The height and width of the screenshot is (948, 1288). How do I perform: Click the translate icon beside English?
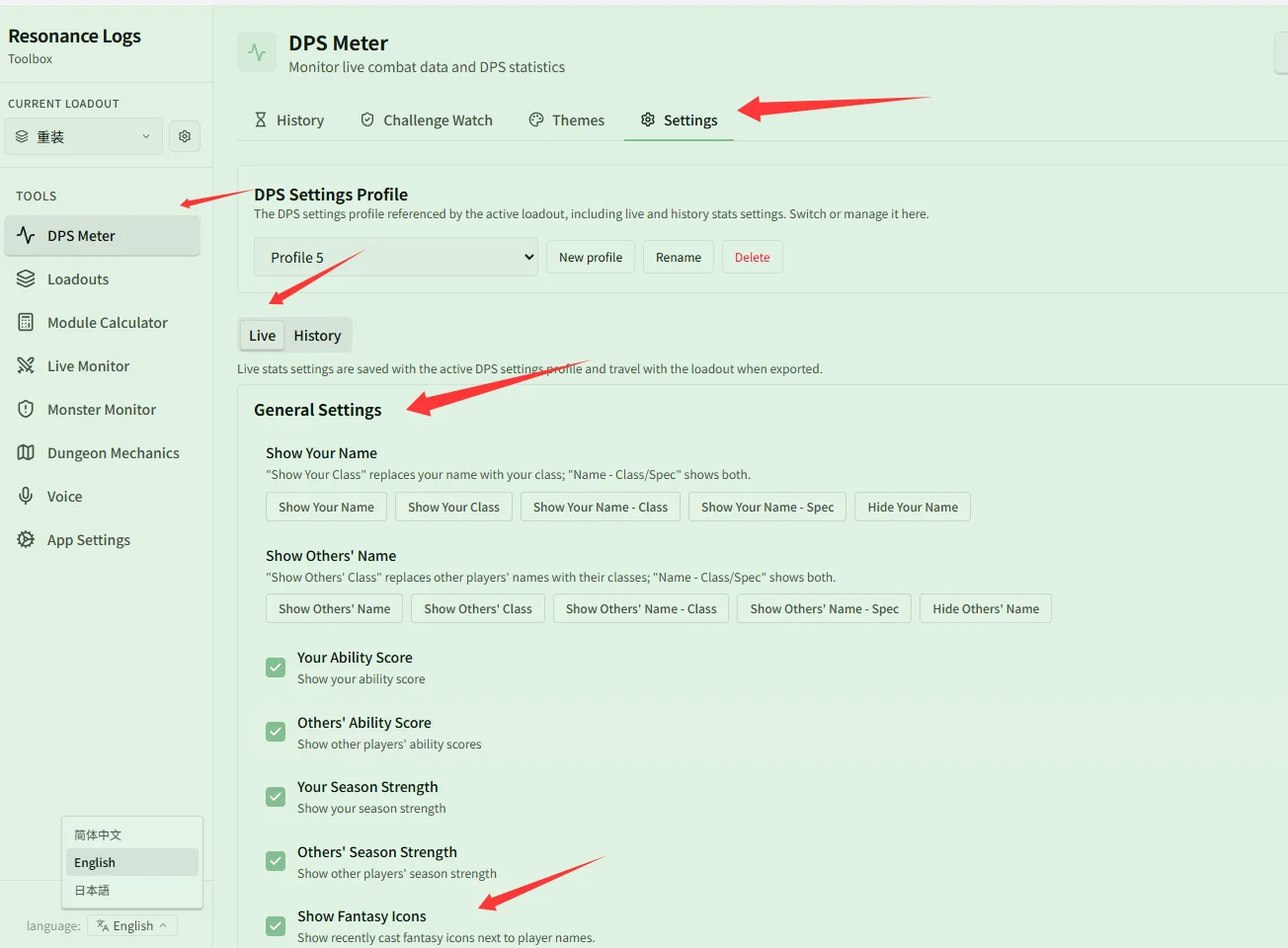[x=103, y=925]
